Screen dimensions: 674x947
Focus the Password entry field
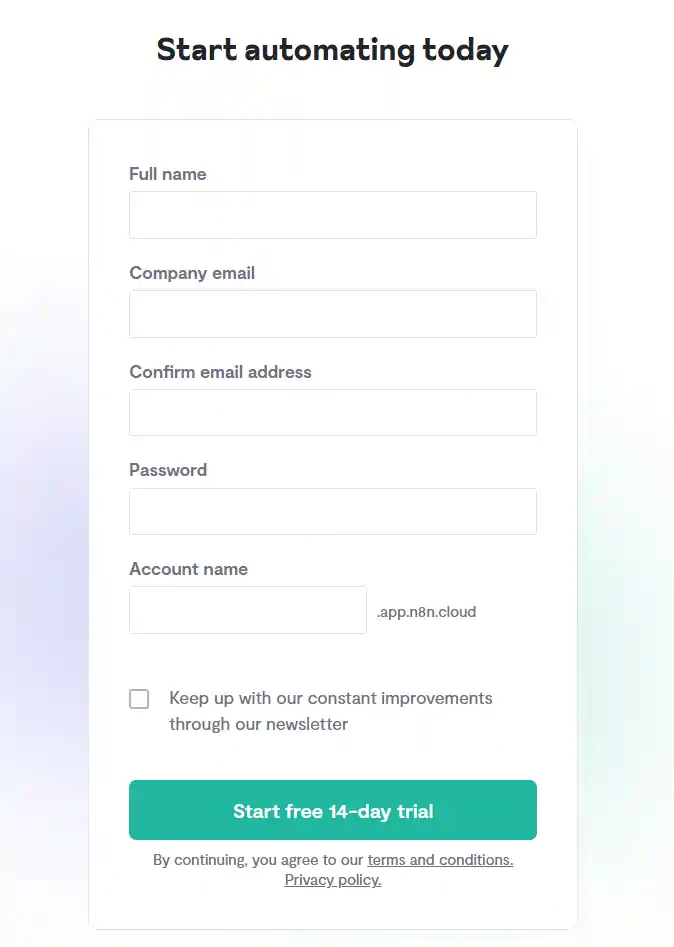point(332,511)
